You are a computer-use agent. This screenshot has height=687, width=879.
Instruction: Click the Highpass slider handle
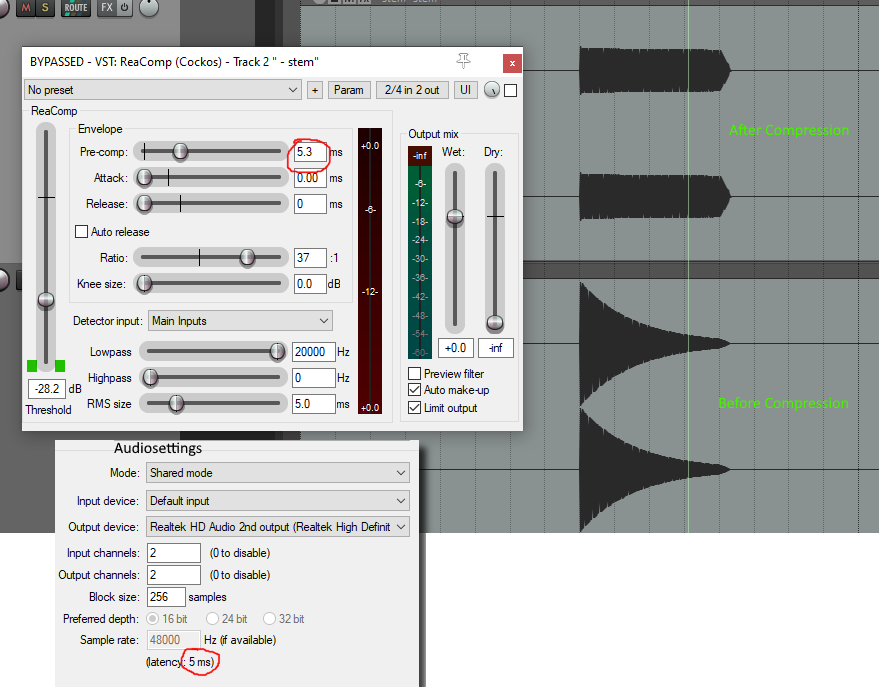coord(150,378)
